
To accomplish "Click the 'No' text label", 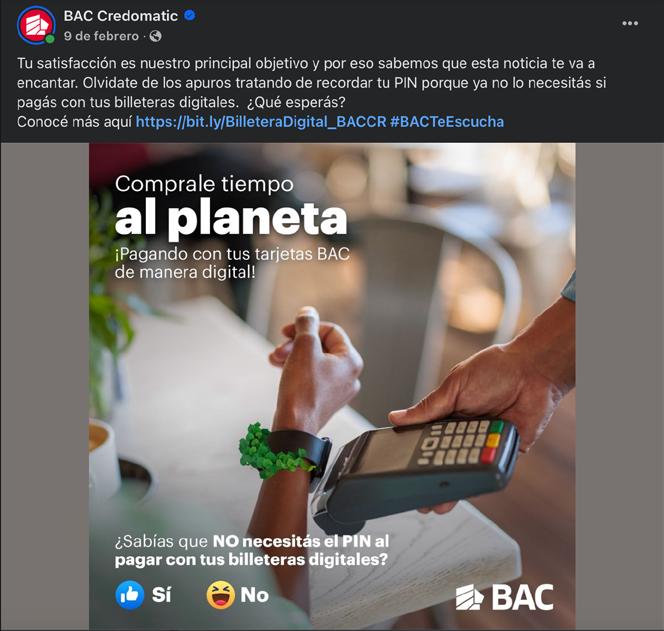I will tap(255, 595).
